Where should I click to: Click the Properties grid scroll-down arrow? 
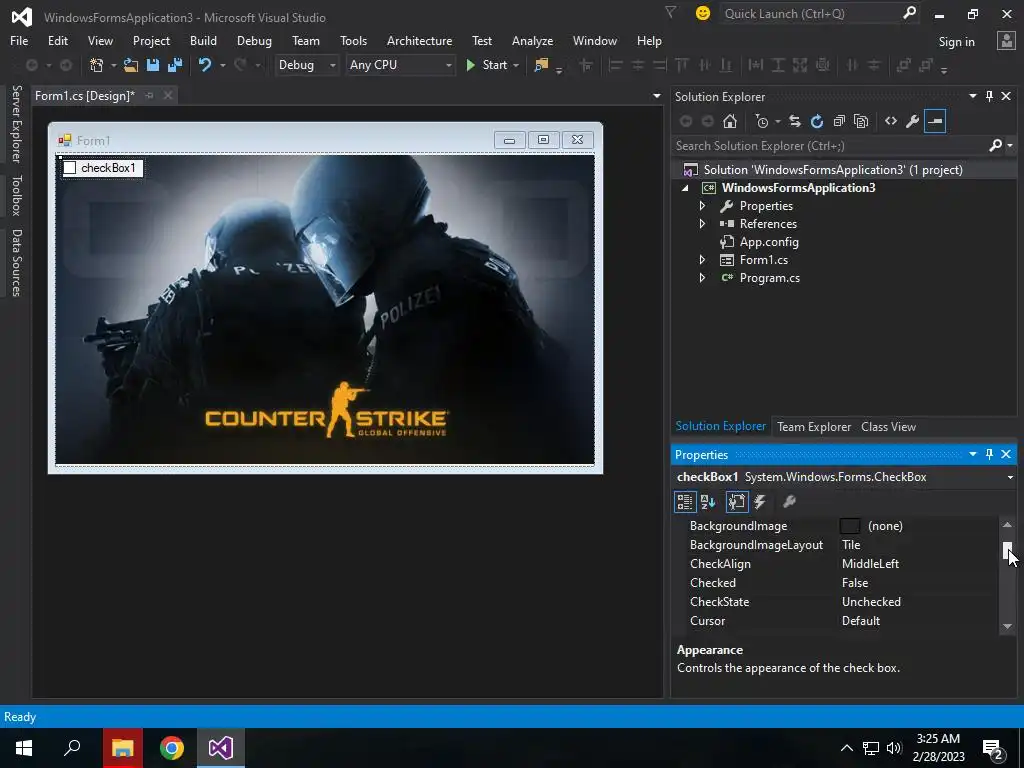point(1007,626)
